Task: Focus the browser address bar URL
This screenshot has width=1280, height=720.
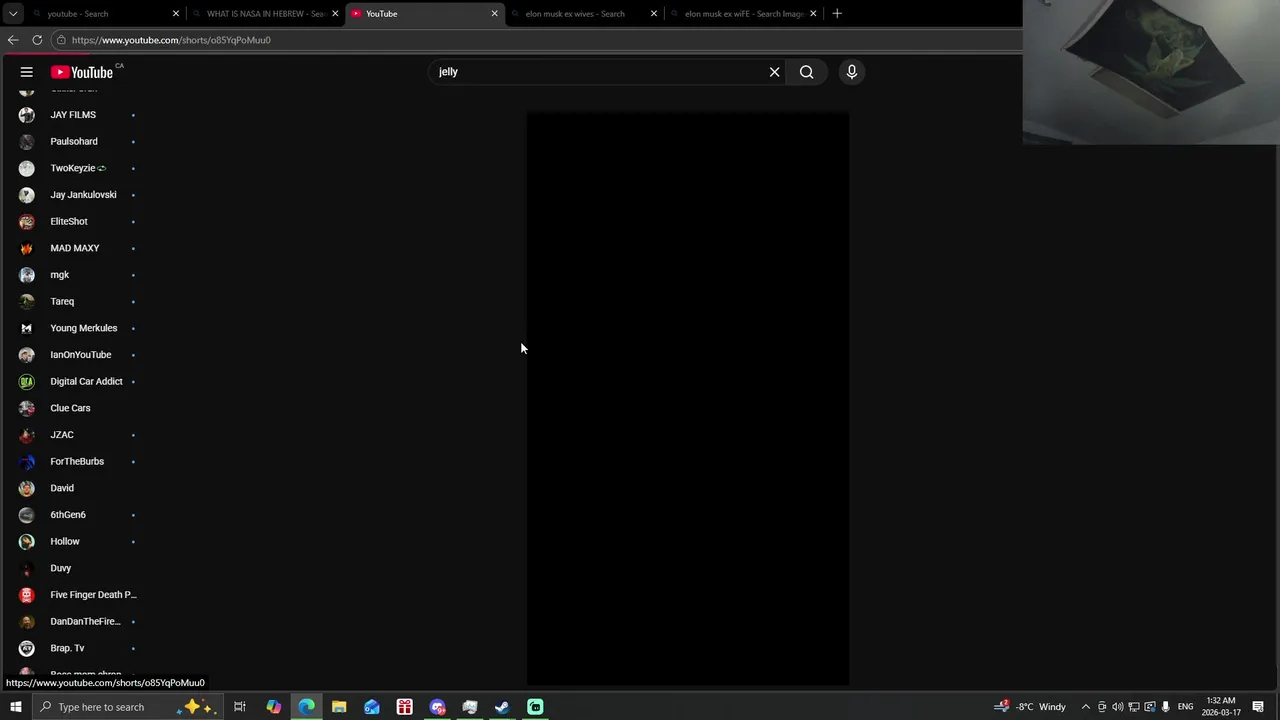Action: click(x=171, y=40)
